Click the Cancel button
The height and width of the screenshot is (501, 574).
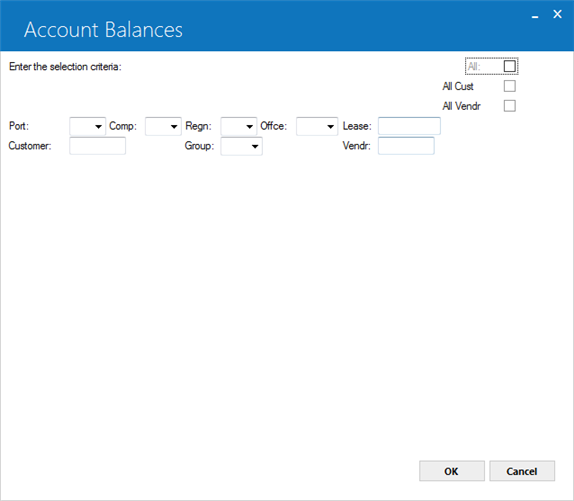pos(522,471)
